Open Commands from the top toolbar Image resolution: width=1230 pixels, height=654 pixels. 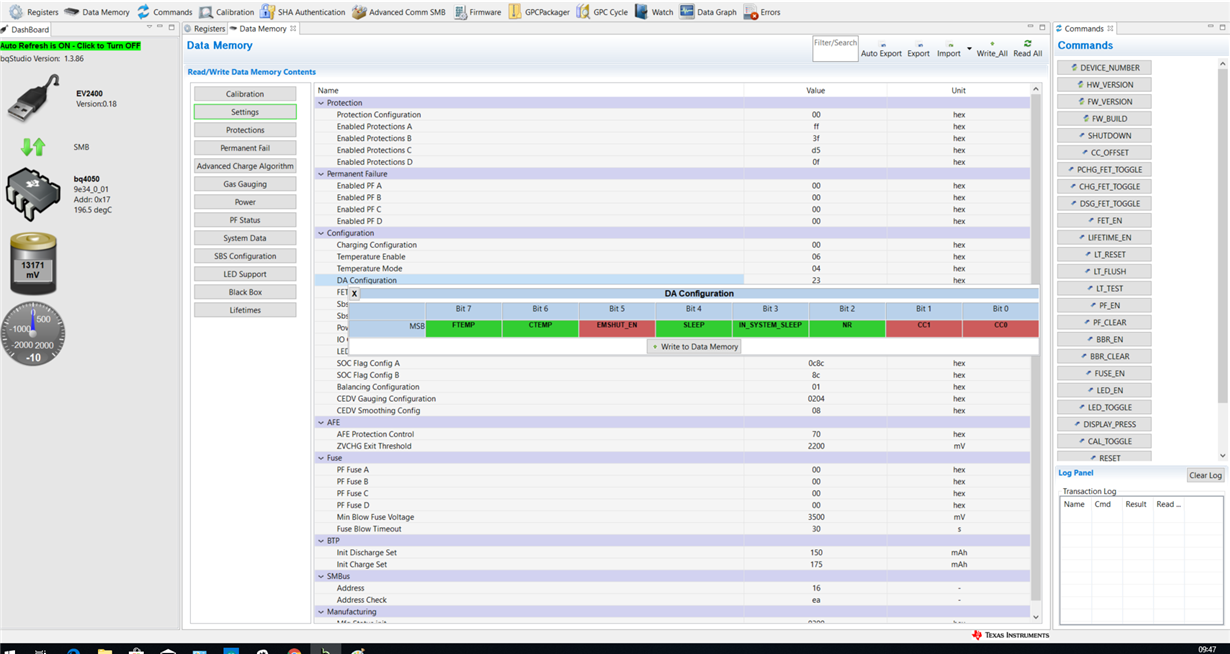click(x=164, y=12)
